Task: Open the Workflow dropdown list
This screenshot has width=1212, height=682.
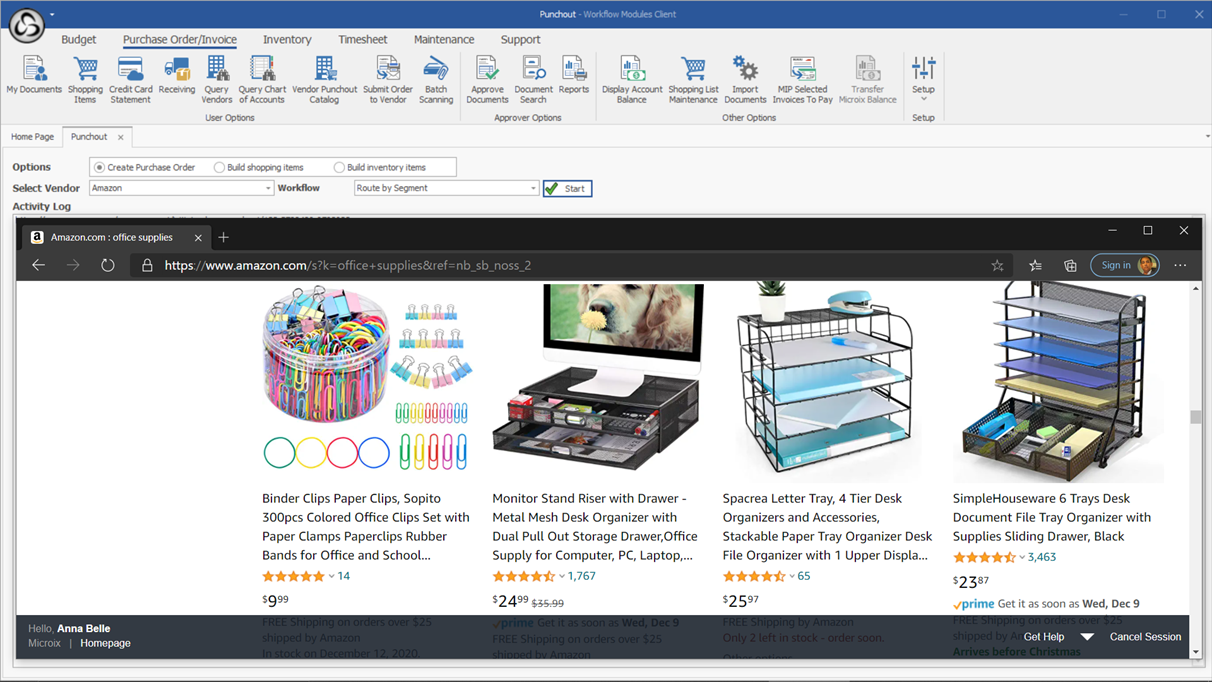Action: [533, 188]
